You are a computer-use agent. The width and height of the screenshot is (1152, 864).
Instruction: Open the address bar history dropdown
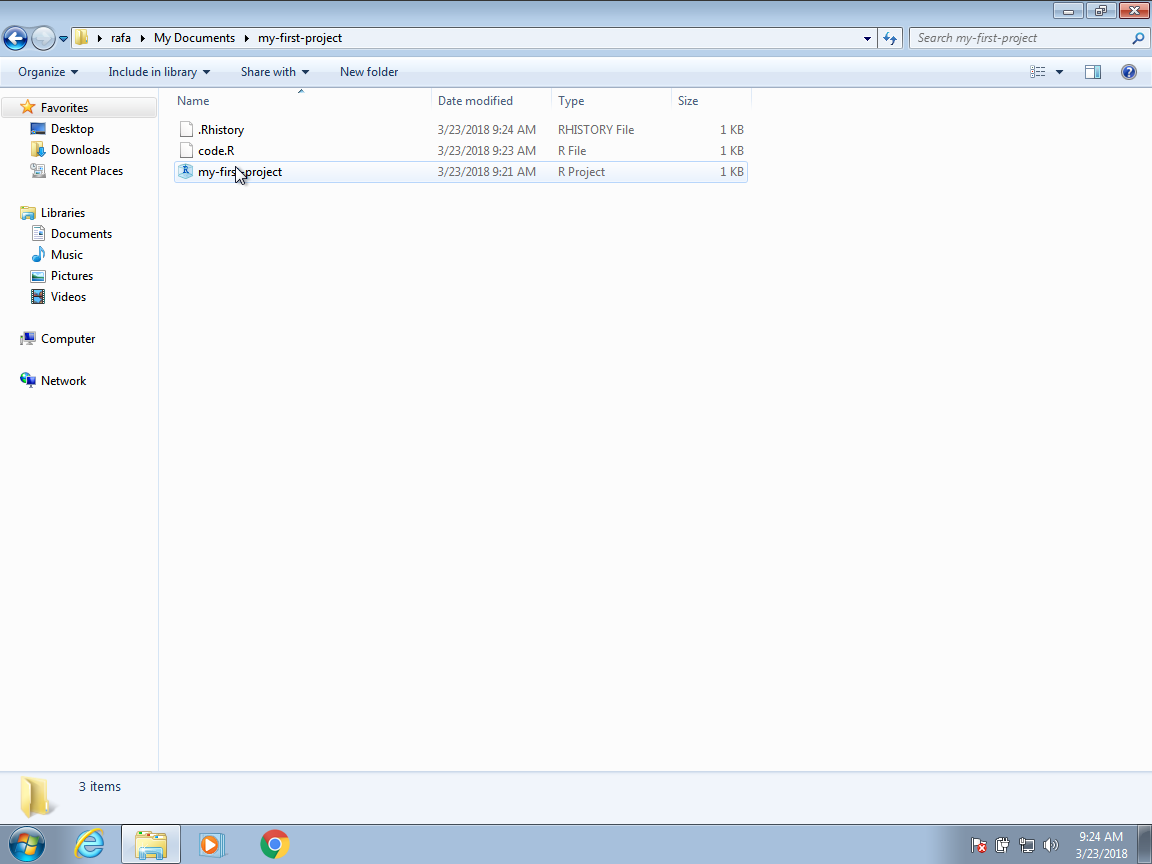point(867,38)
